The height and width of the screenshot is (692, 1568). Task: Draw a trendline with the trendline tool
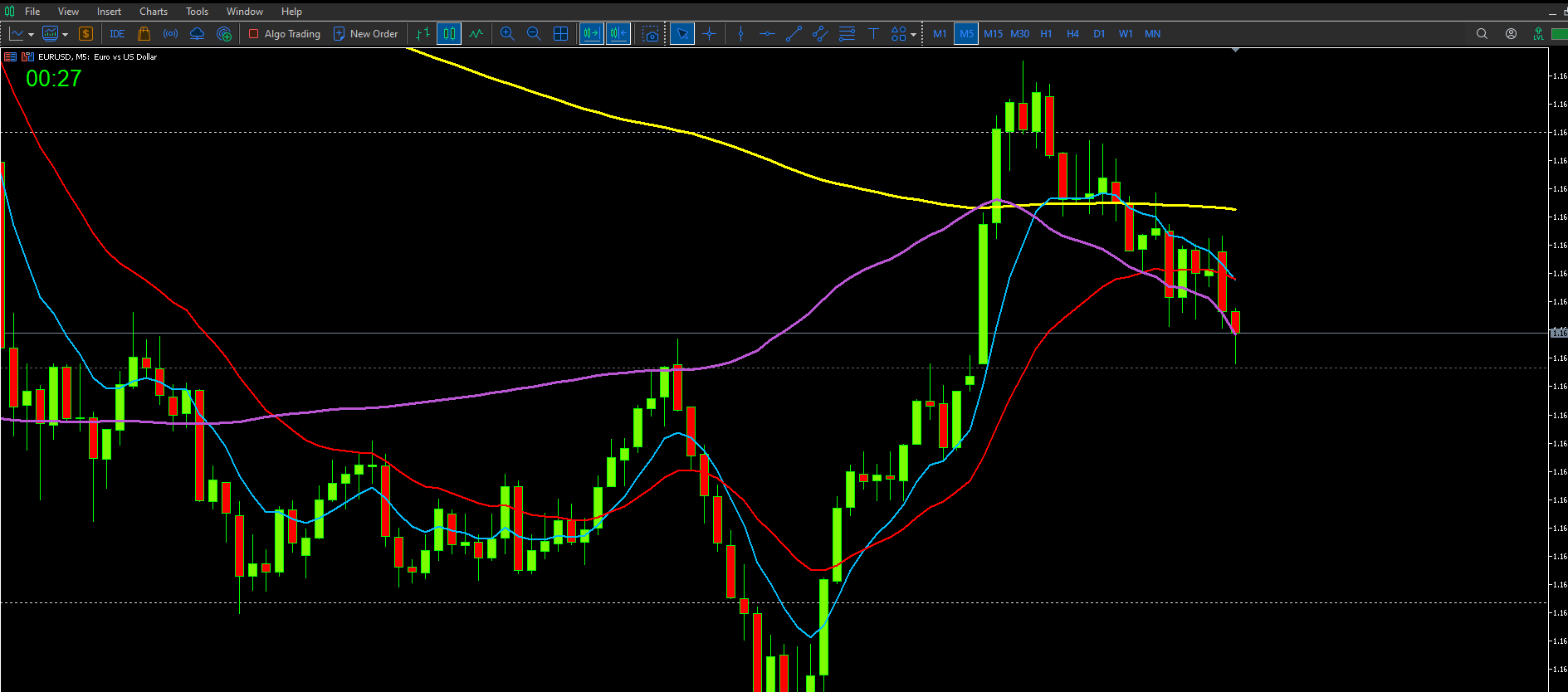click(794, 34)
